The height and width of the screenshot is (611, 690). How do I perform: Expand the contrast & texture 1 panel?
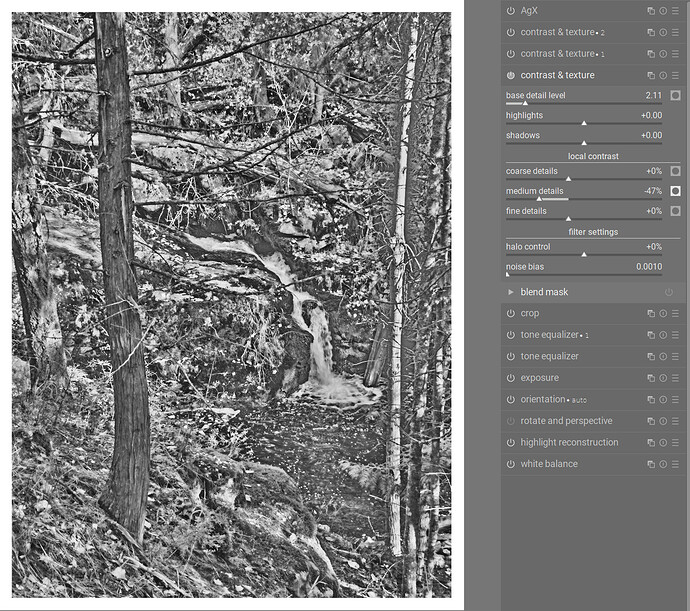(562, 54)
